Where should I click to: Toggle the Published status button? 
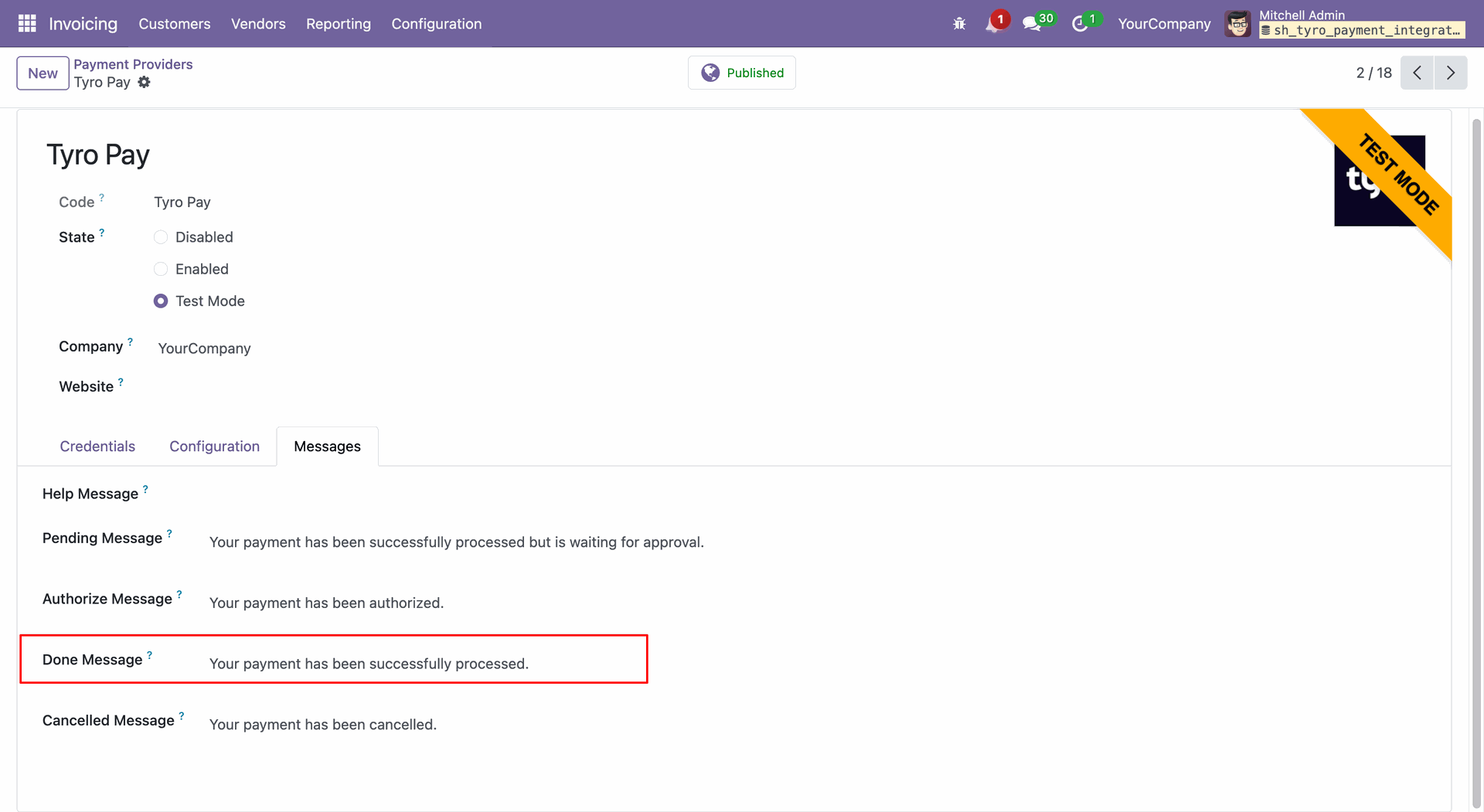tap(742, 73)
